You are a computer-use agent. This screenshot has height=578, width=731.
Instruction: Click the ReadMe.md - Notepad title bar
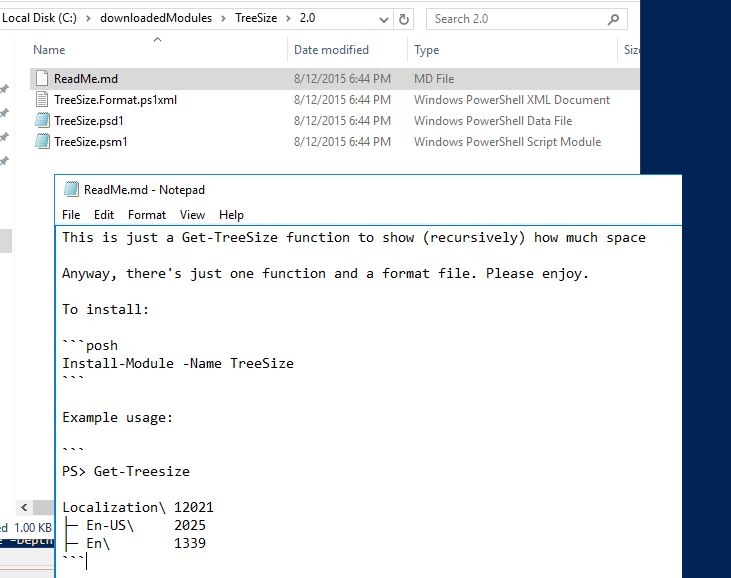coord(368,190)
